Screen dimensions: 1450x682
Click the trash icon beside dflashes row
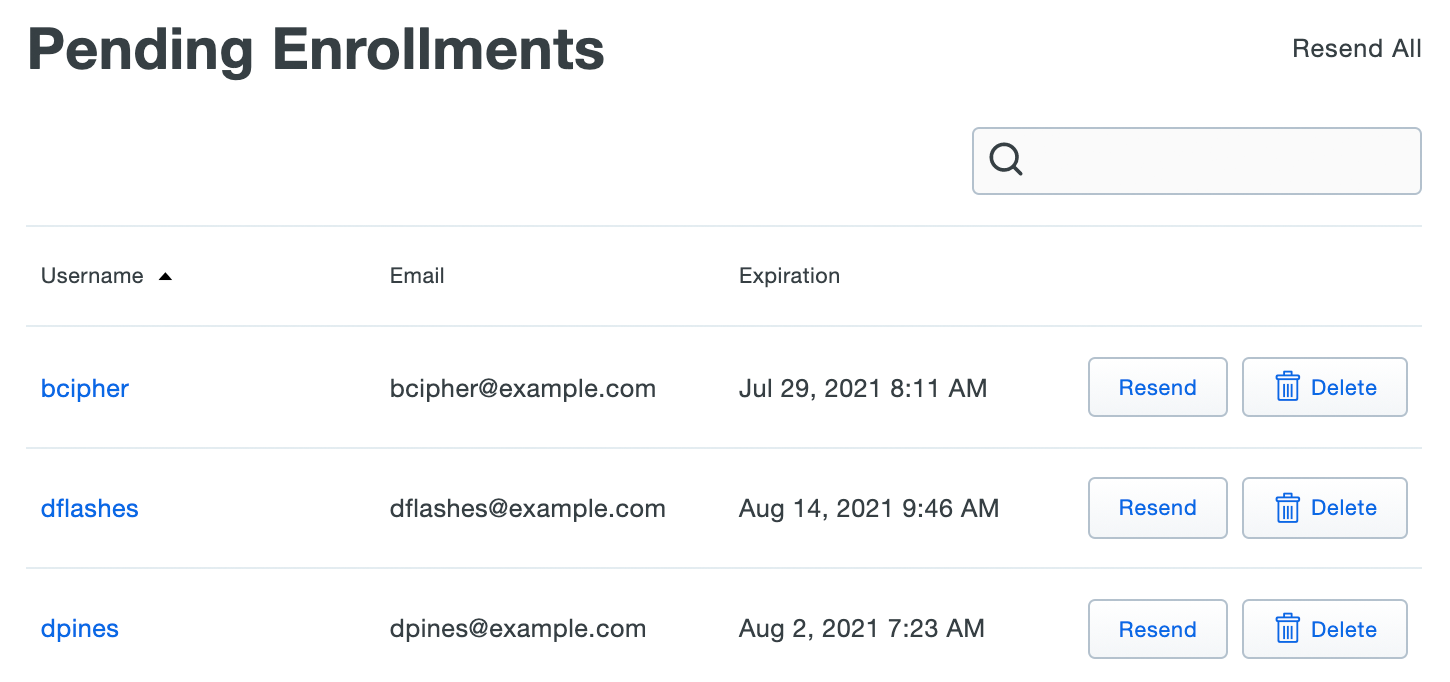pos(1290,508)
